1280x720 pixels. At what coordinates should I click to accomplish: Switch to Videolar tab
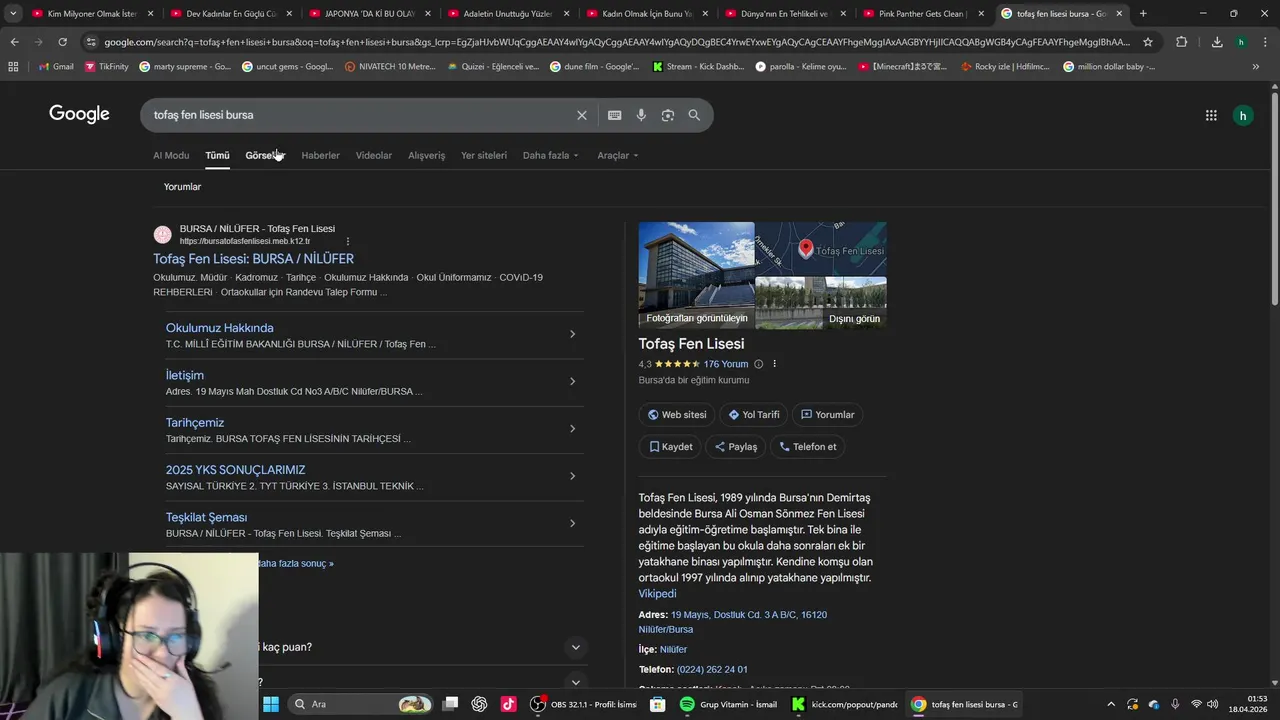tap(374, 155)
